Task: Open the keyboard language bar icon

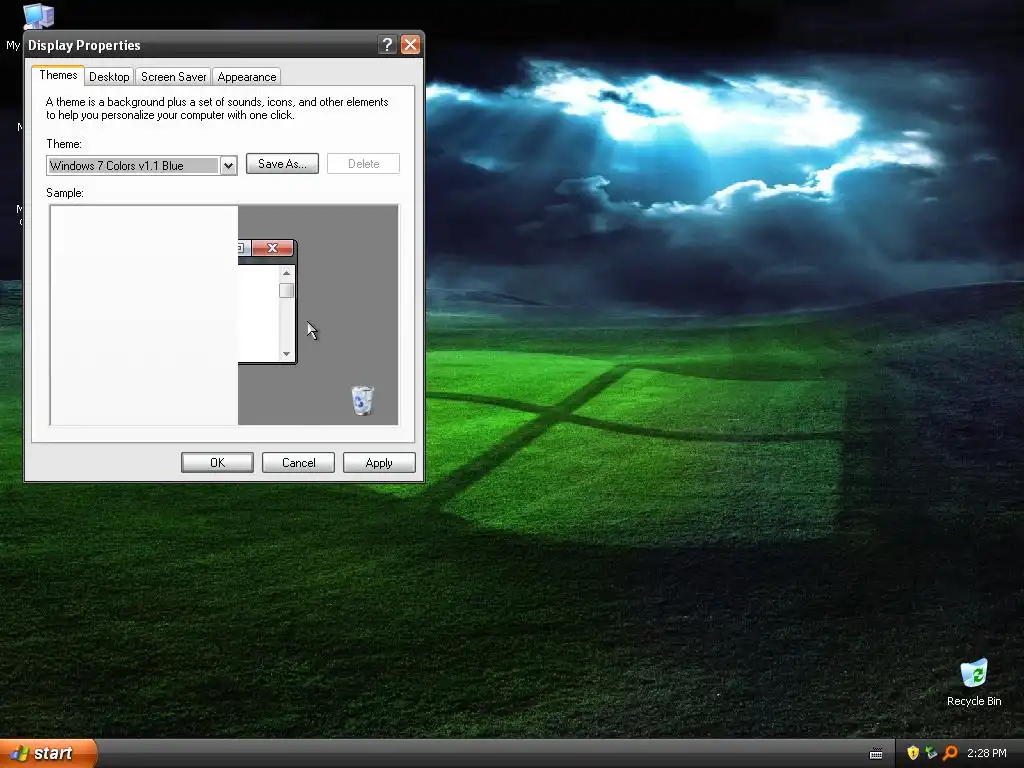Action: tap(876, 754)
